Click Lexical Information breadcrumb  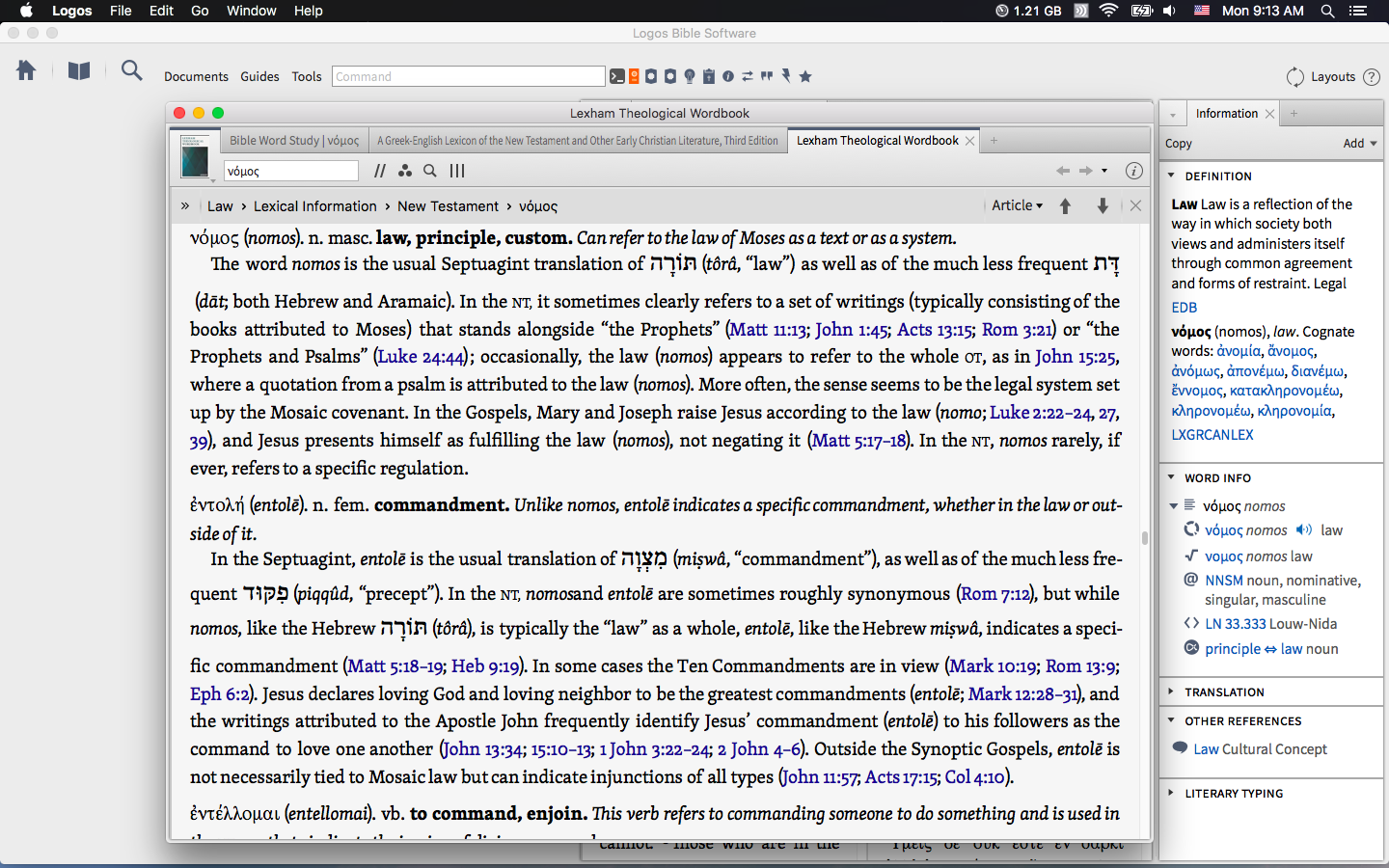(x=315, y=205)
